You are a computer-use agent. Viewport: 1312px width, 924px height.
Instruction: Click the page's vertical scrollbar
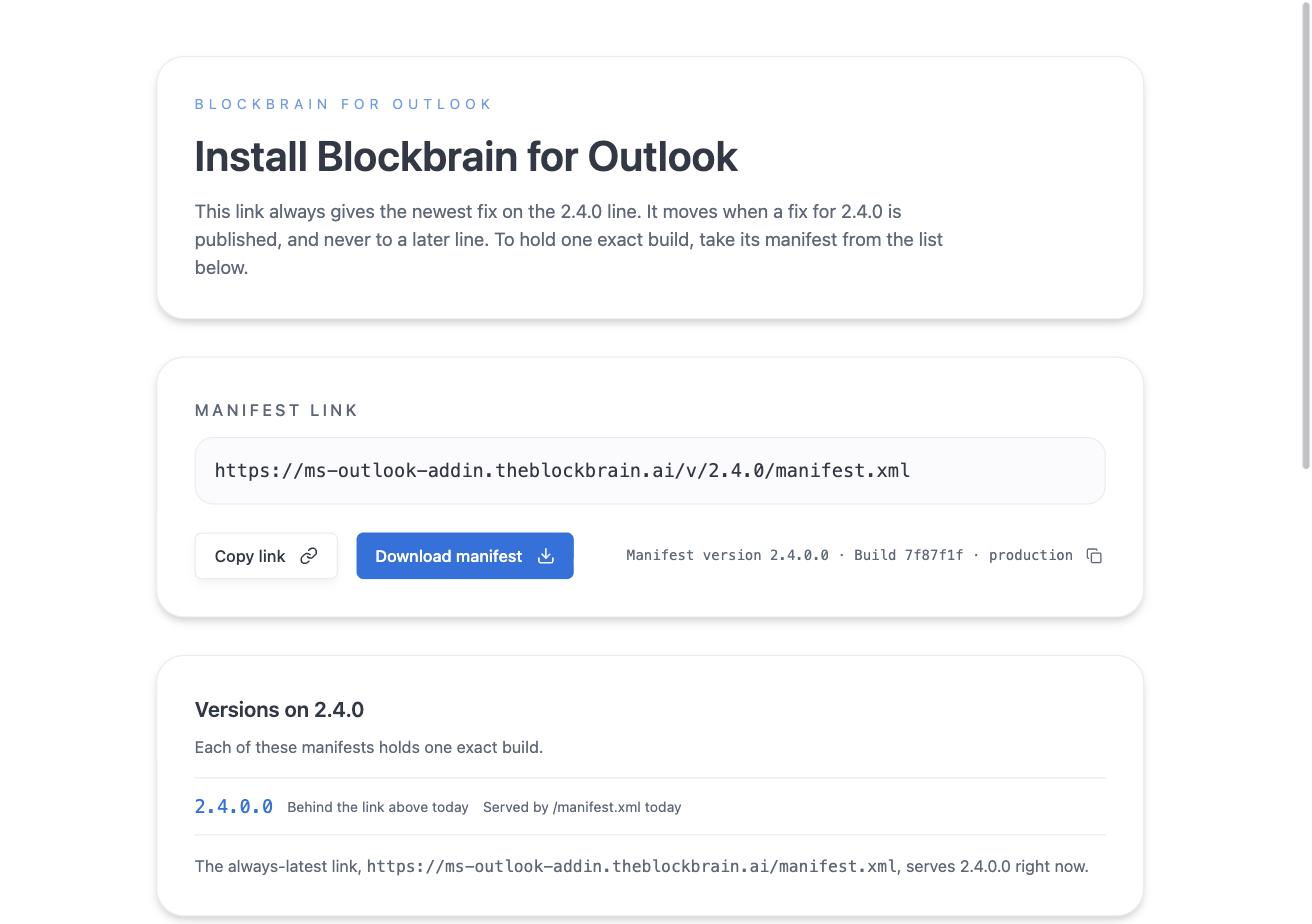1305,235
